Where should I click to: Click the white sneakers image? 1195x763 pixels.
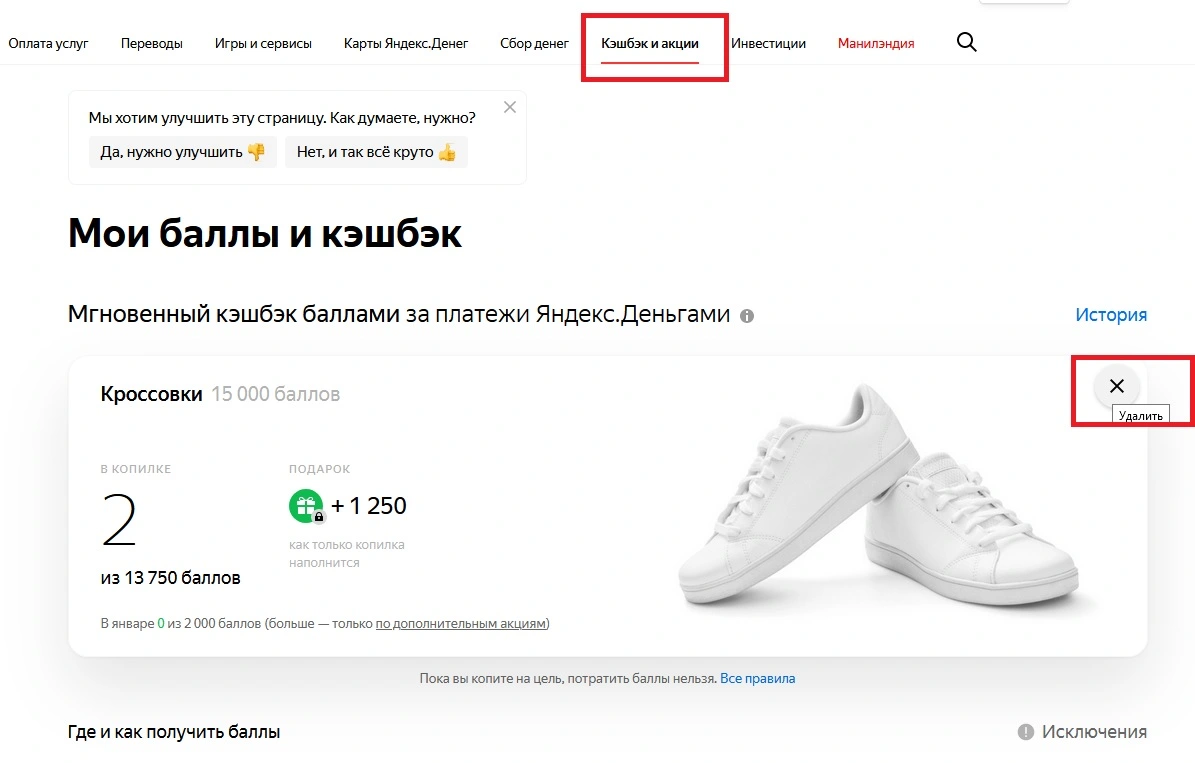click(879, 497)
